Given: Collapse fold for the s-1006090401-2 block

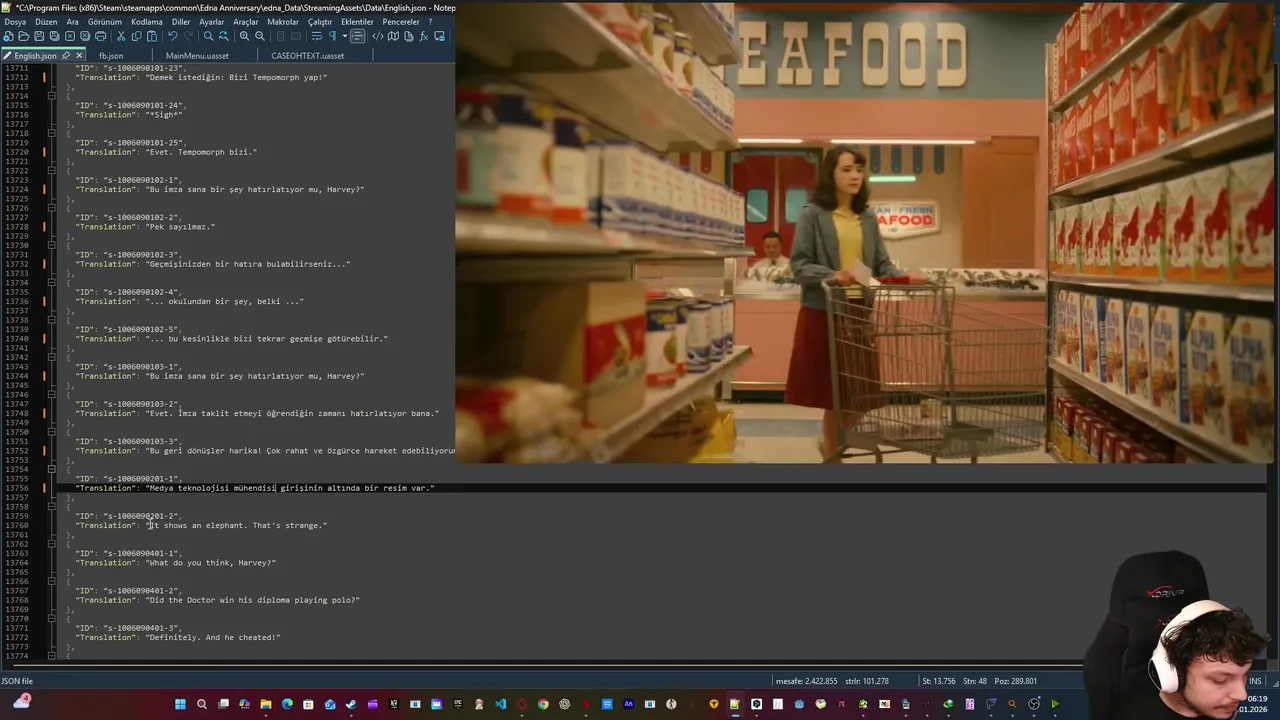Looking at the screenshot, I should click(x=52, y=581).
